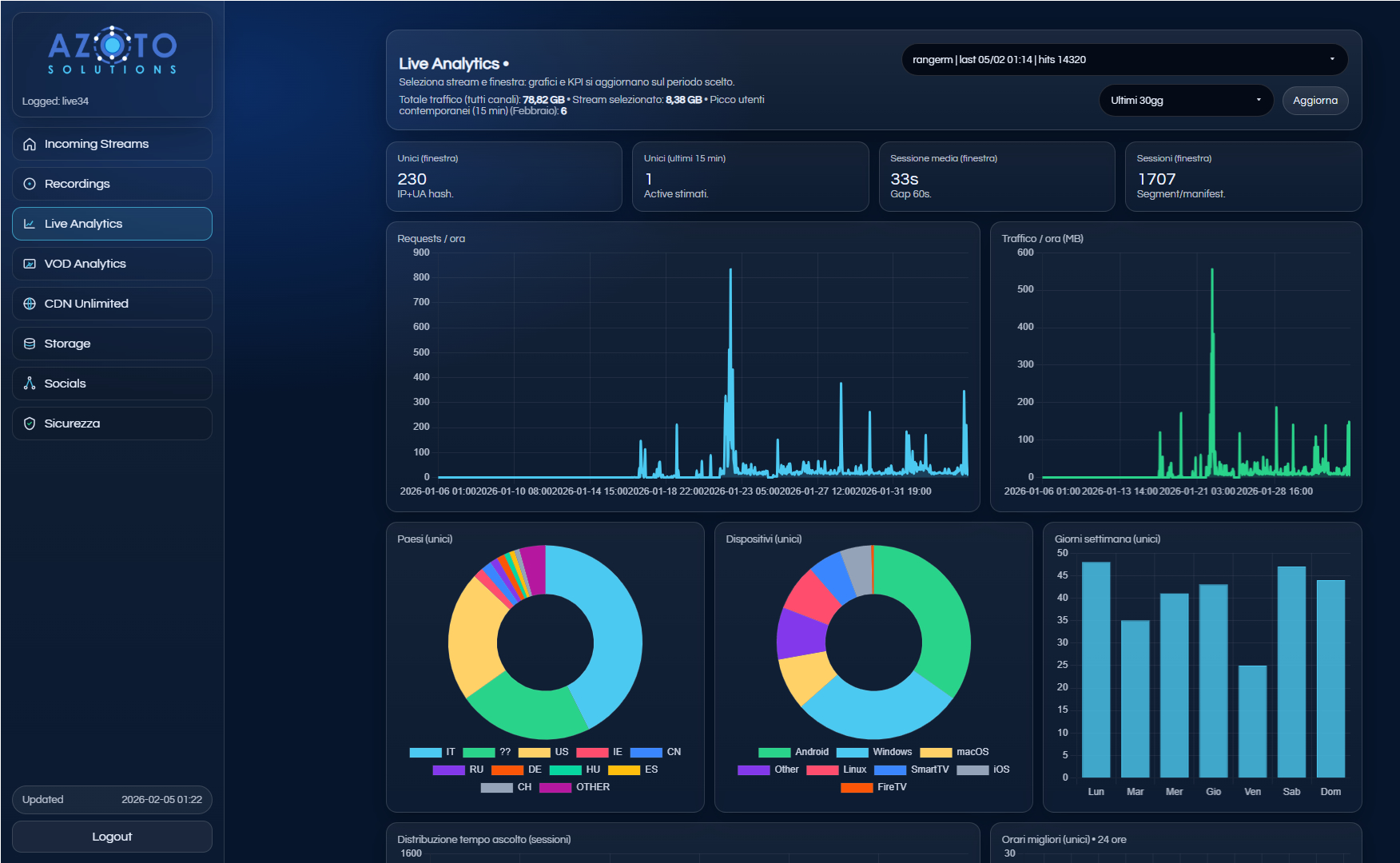The width and height of the screenshot is (1400, 863).
Task: Select the Incoming Streams home icon
Action: (30, 144)
